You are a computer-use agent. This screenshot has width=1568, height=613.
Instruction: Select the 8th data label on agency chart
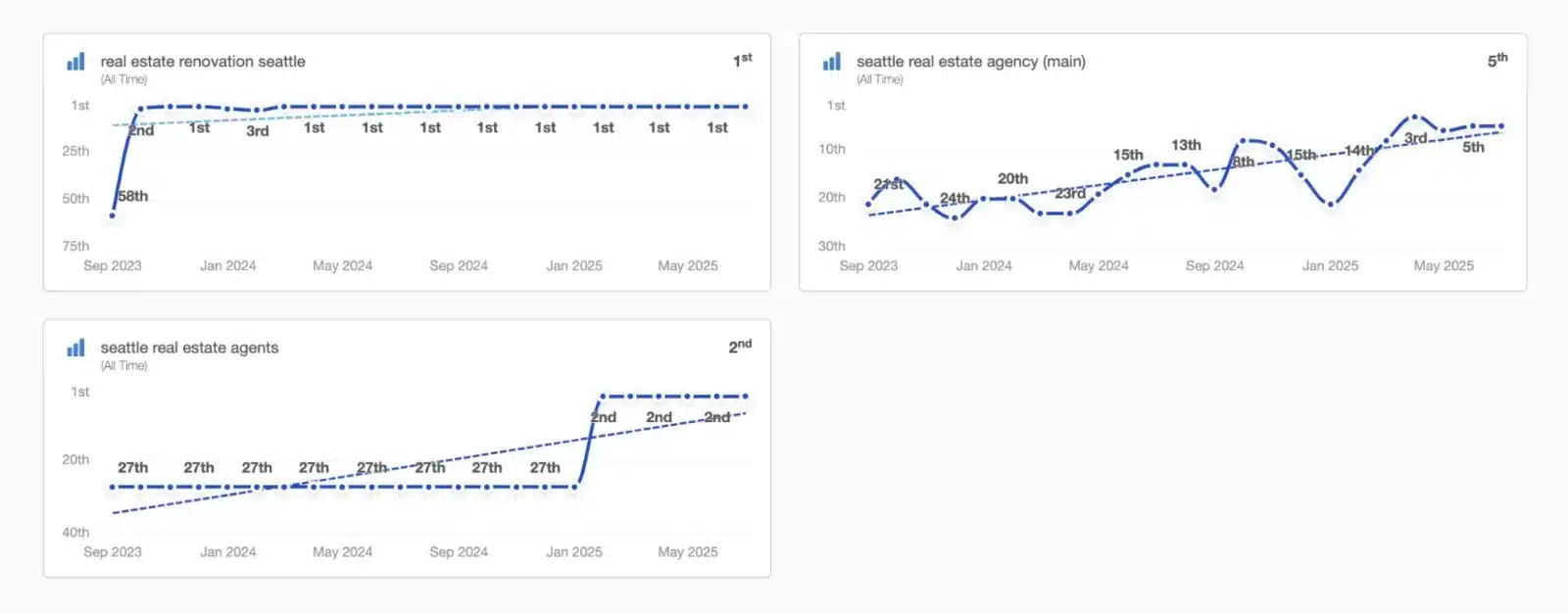(x=1243, y=162)
